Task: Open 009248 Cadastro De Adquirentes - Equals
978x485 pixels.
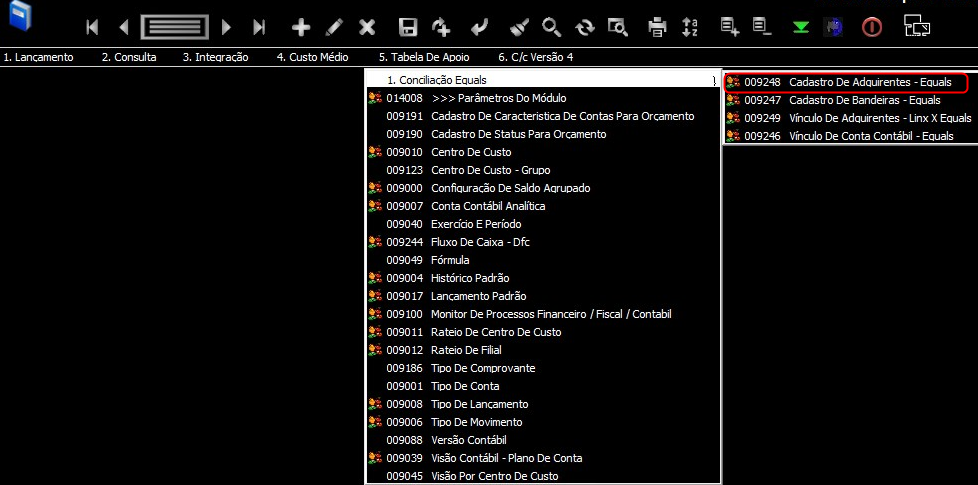Action: (847, 82)
